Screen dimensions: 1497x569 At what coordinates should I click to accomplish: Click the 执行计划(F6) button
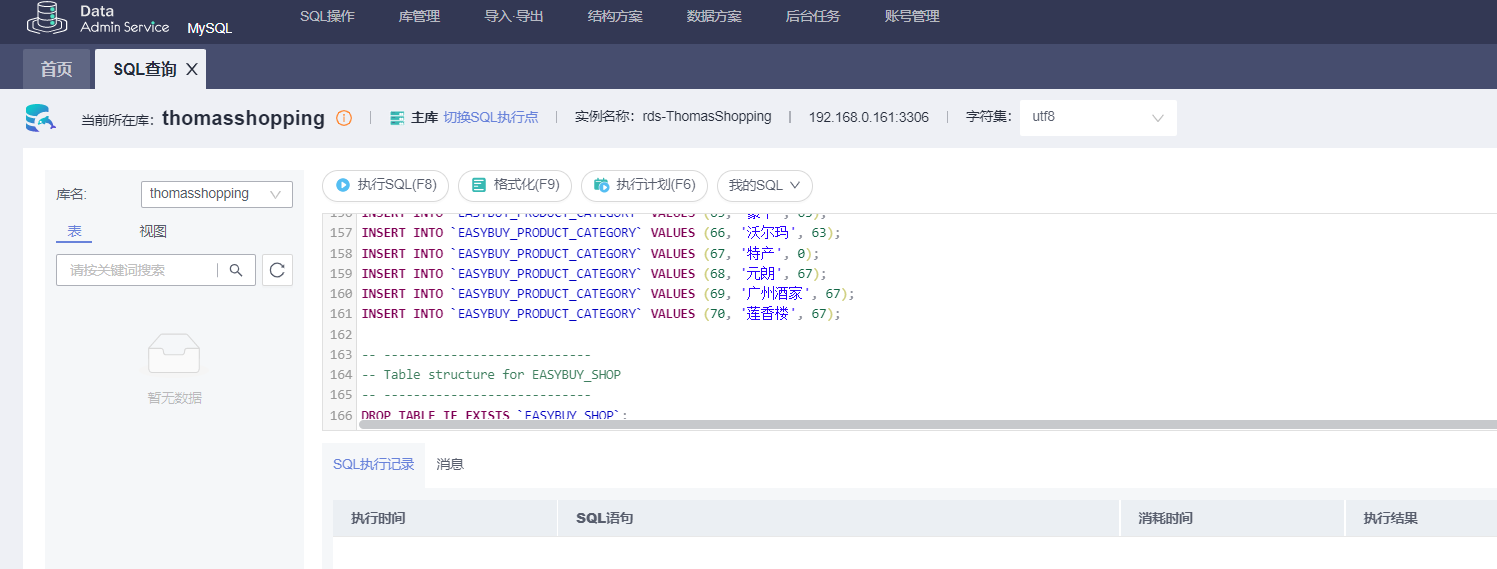pyautogui.click(x=644, y=185)
